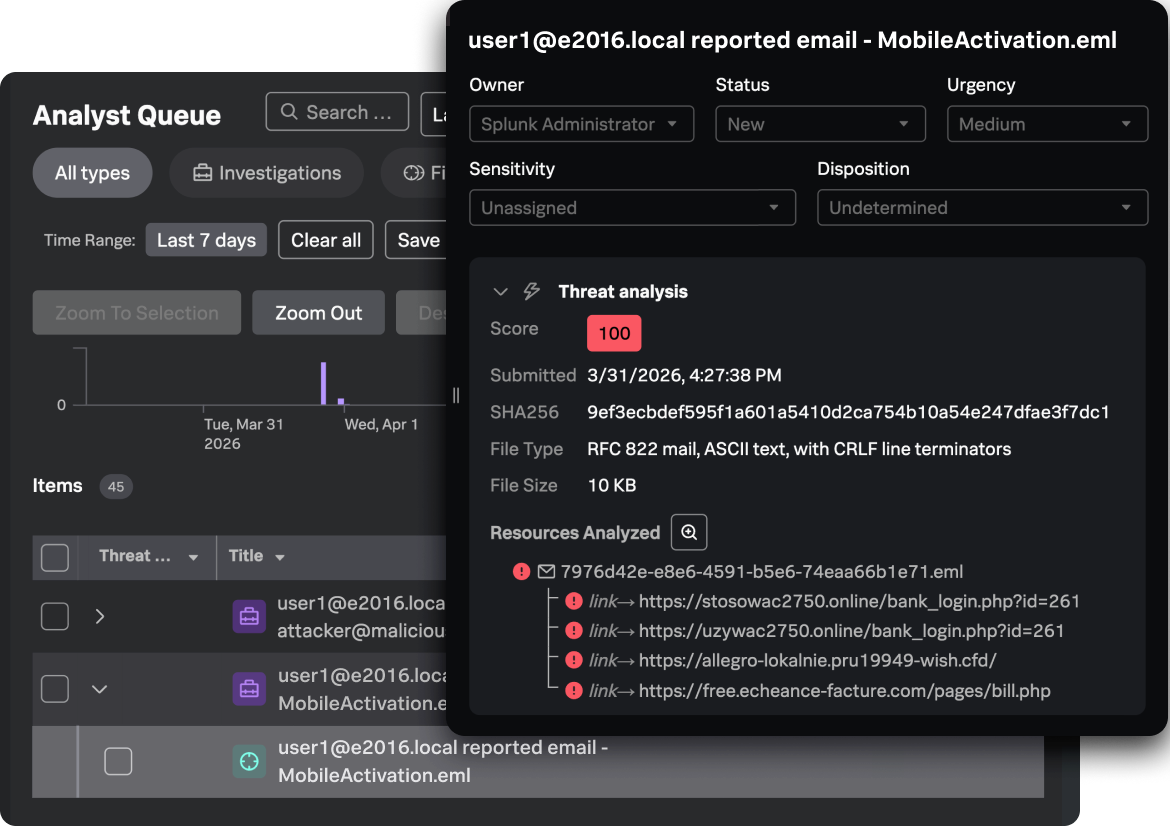Expand the attacker@malicious row chevron

pyautogui.click(x=100, y=616)
